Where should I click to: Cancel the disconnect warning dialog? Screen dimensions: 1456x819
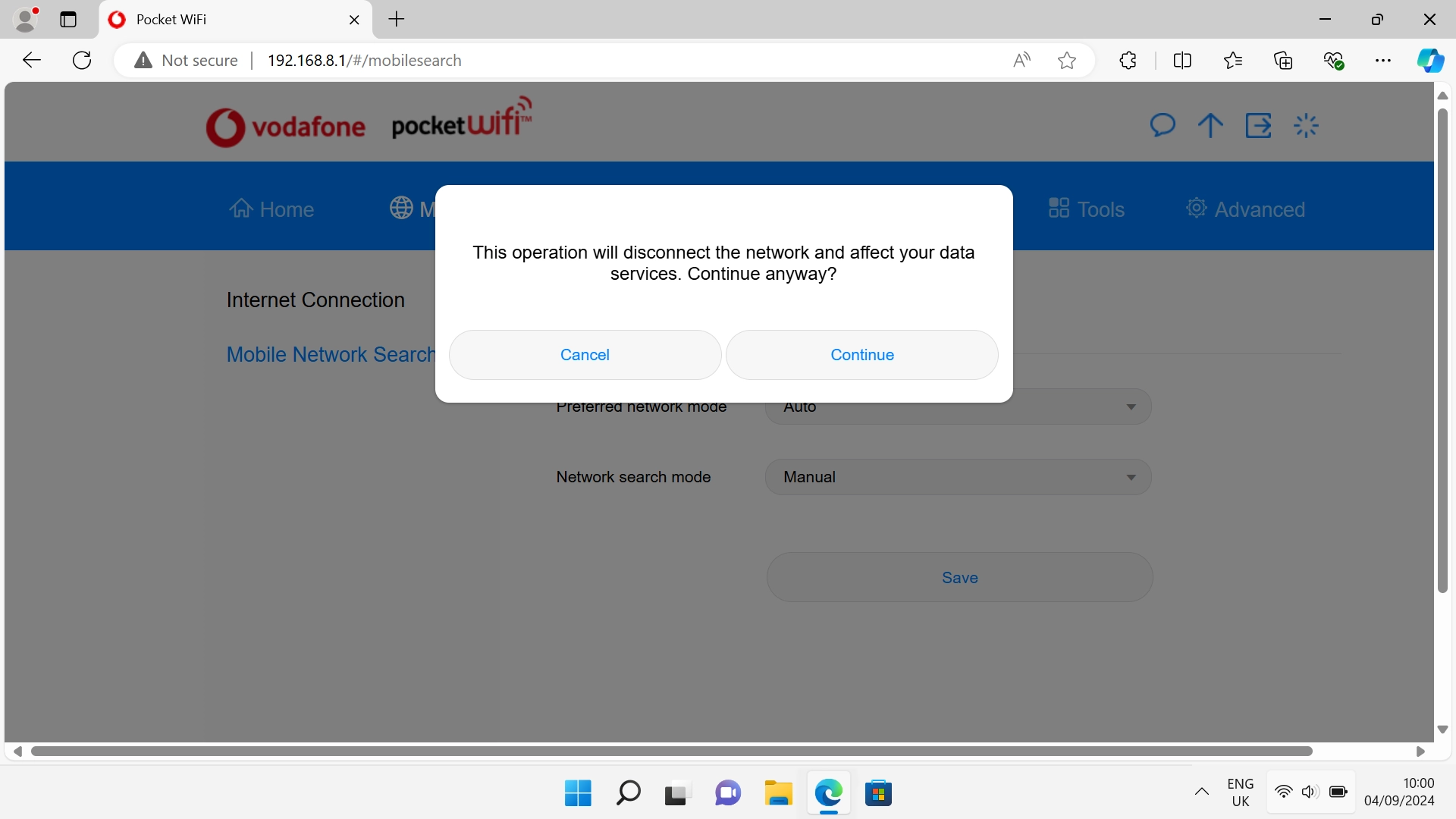tap(584, 354)
